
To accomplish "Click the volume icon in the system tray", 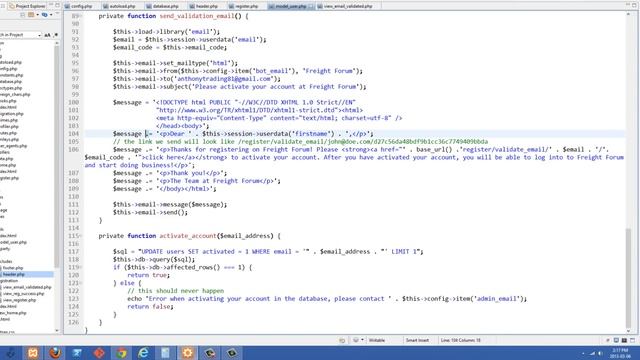I will 600,353.
